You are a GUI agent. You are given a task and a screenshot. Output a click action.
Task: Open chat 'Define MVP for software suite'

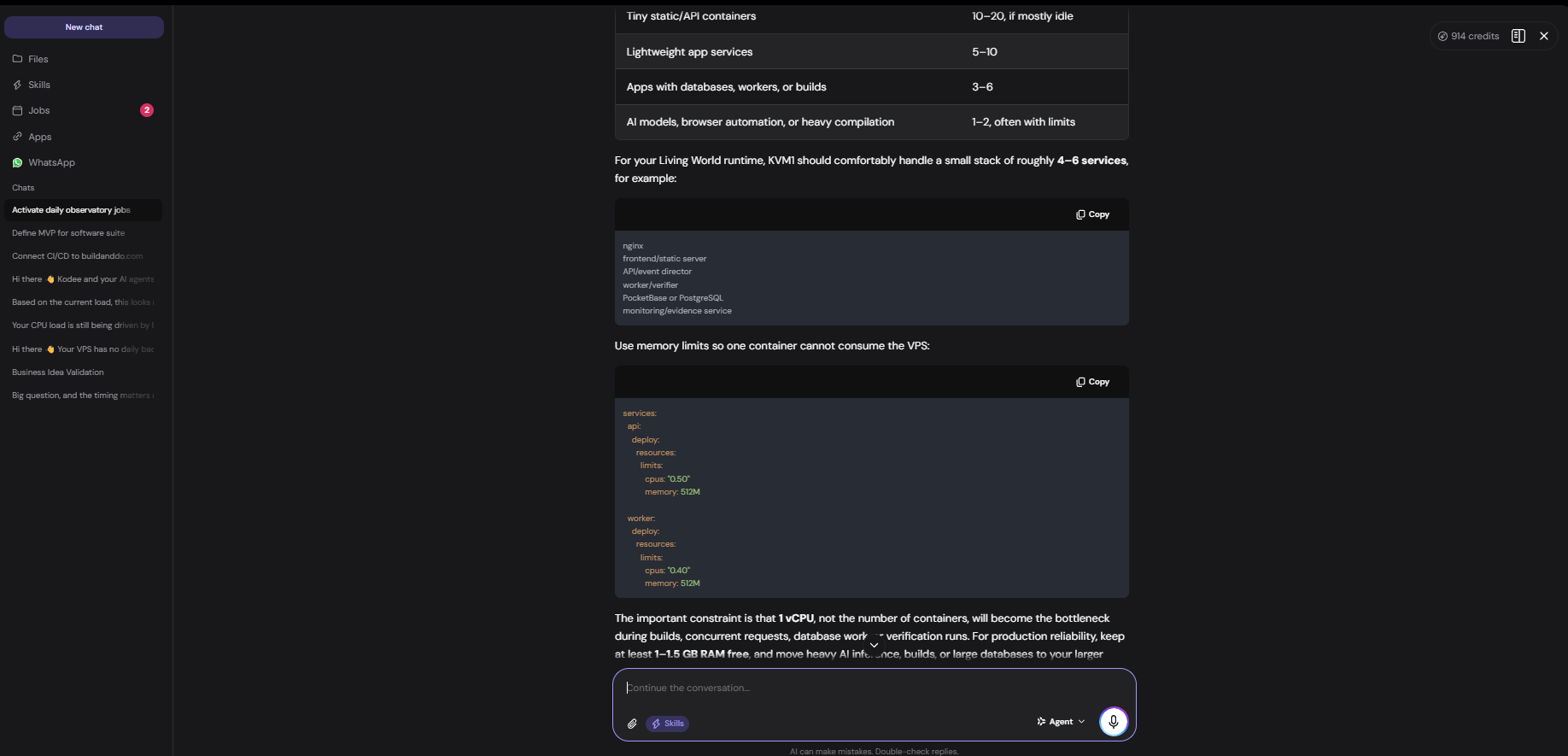pyautogui.click(x=83, y=233)
